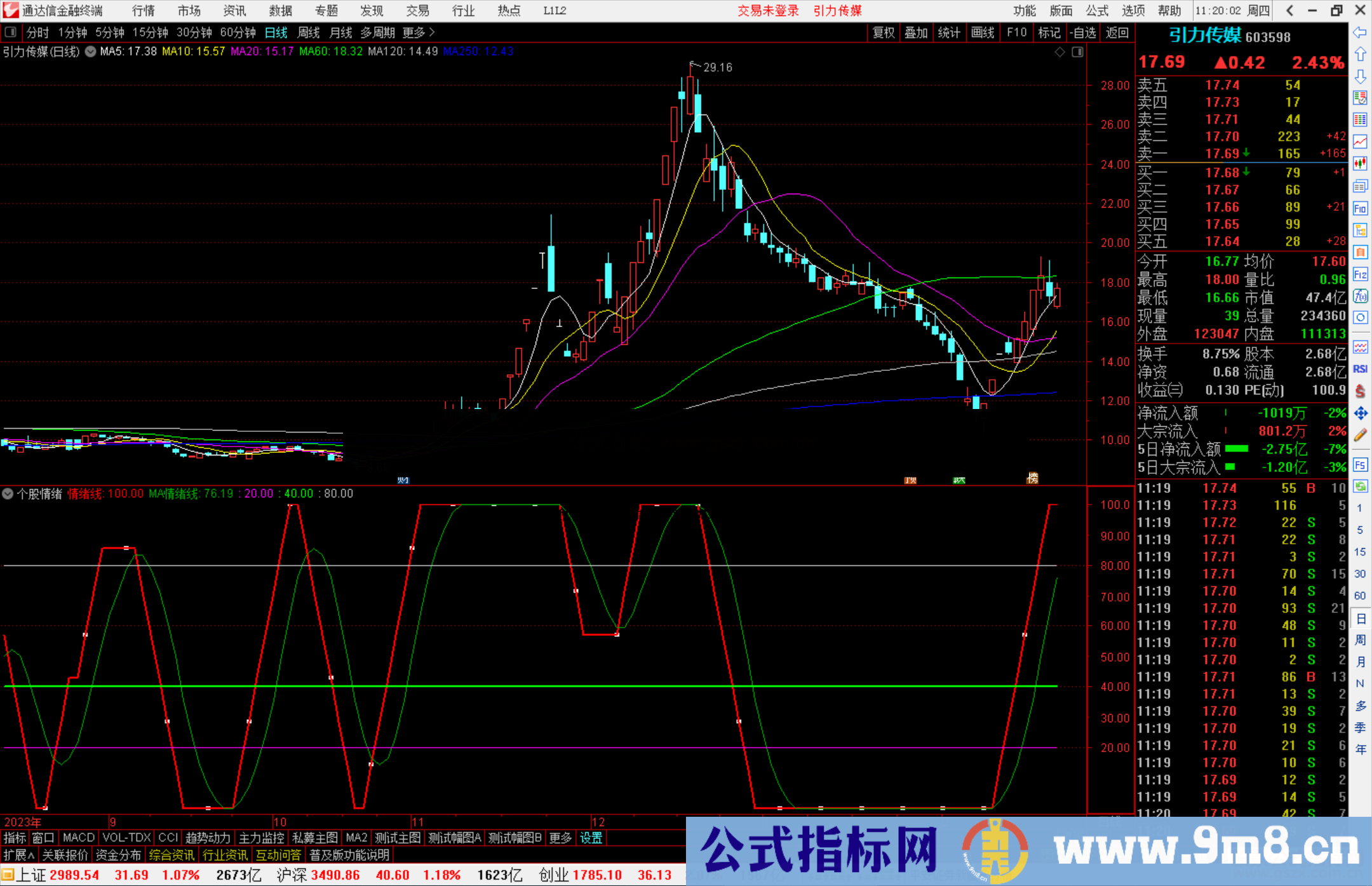Expand the 扩展∧ panel at bottom left

(x=17, y=855)
